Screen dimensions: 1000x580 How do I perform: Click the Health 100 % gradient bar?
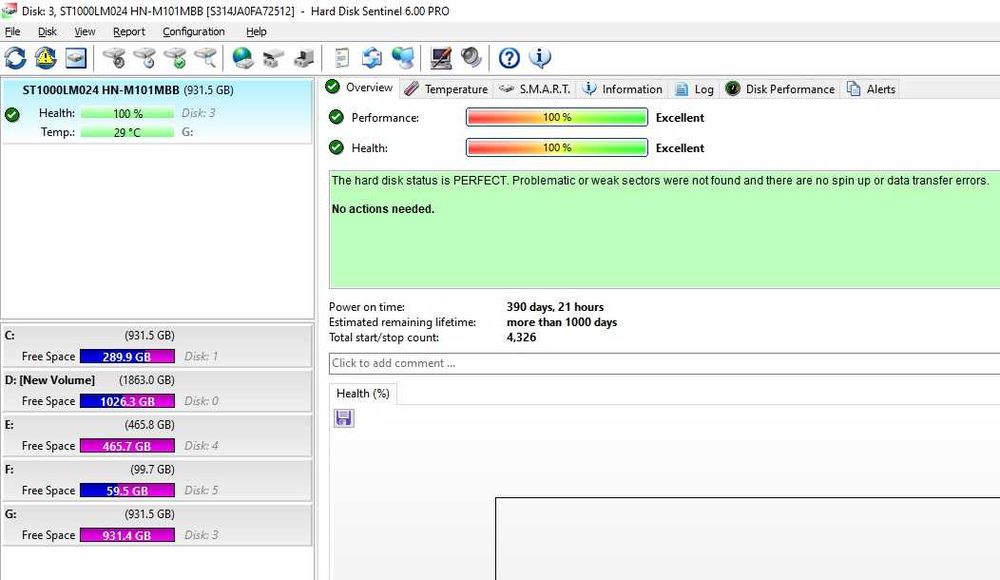tap(557, 147)
